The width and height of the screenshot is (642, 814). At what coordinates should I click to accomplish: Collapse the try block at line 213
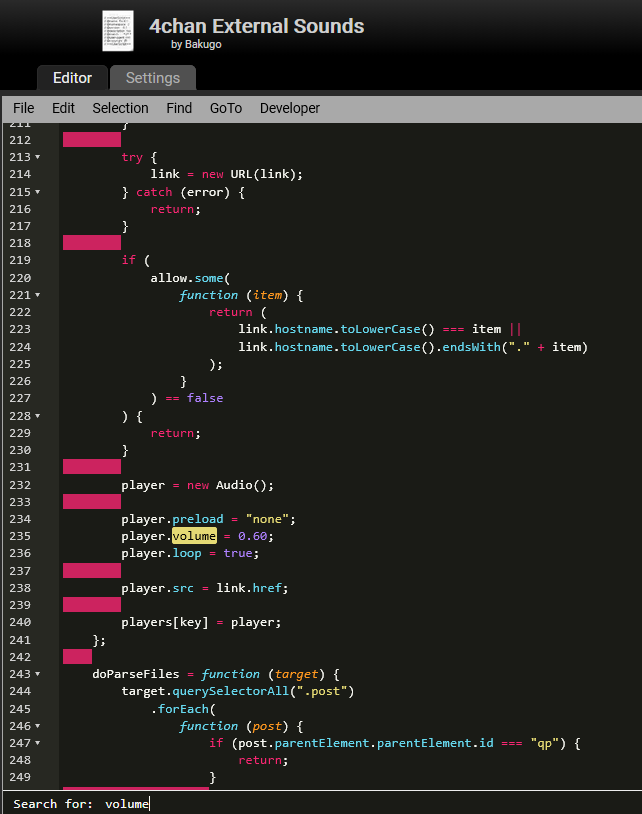37,157
